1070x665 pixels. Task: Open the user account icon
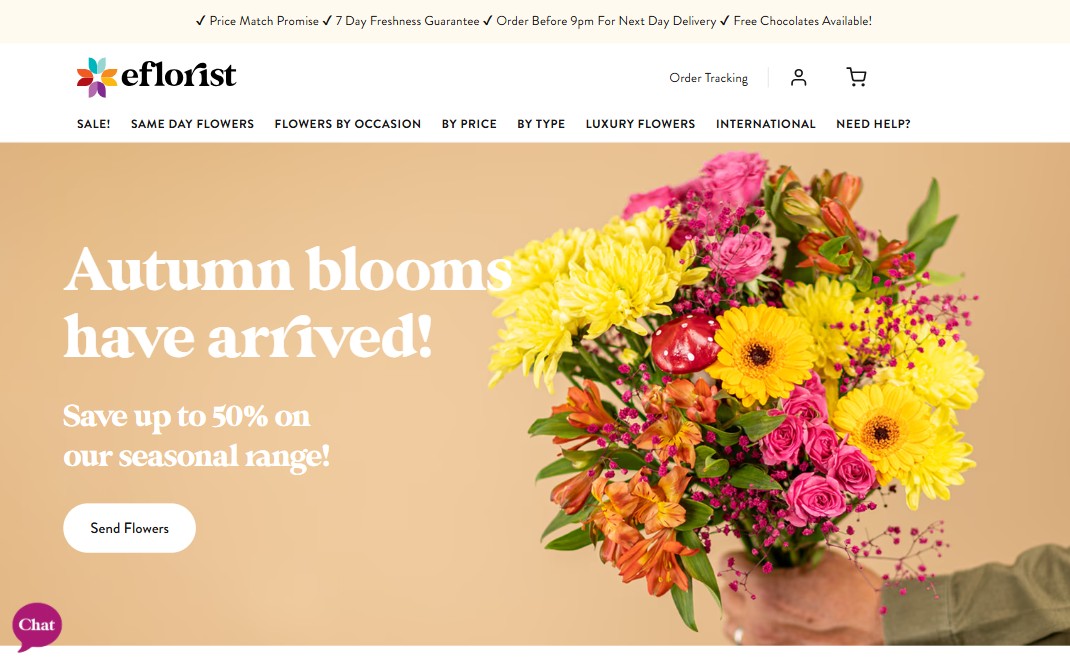(798, 77)
